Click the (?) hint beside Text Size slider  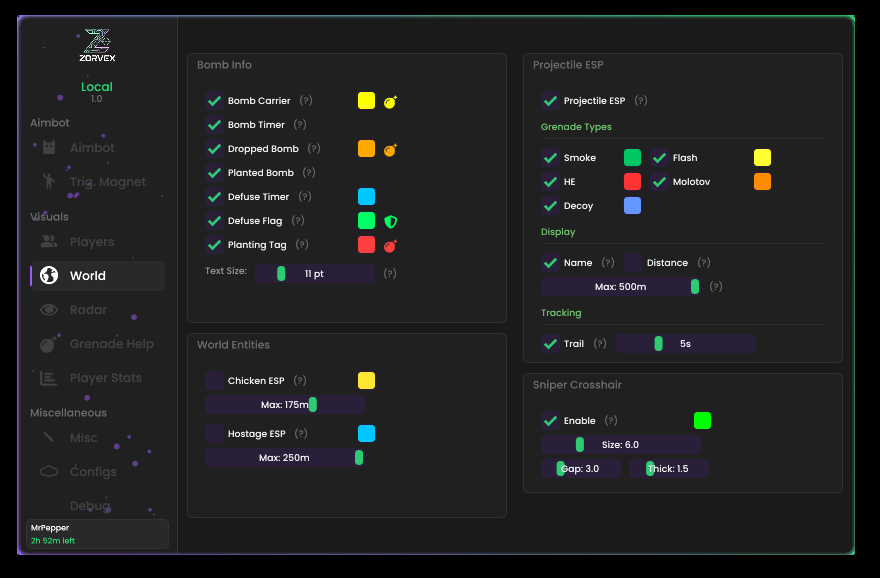point(390,273)
